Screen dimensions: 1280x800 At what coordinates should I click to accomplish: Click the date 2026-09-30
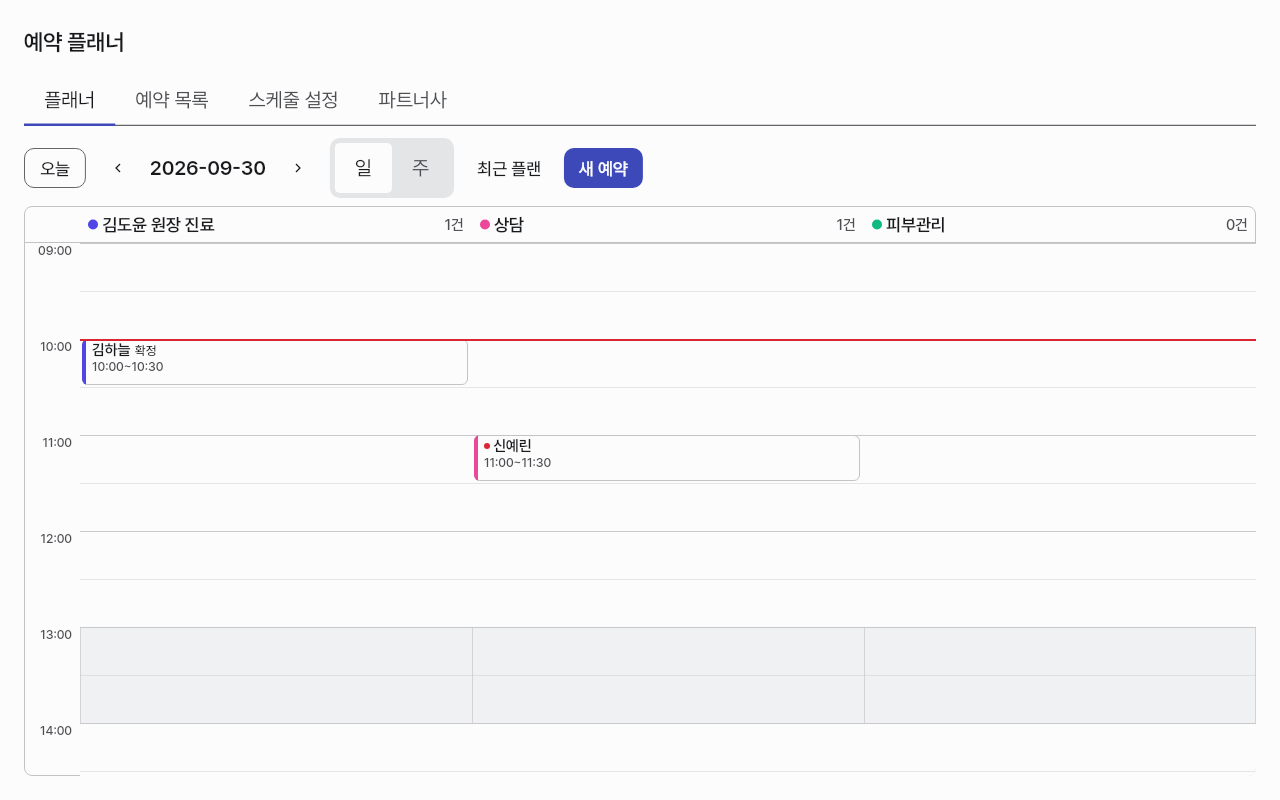coord(208,168)
